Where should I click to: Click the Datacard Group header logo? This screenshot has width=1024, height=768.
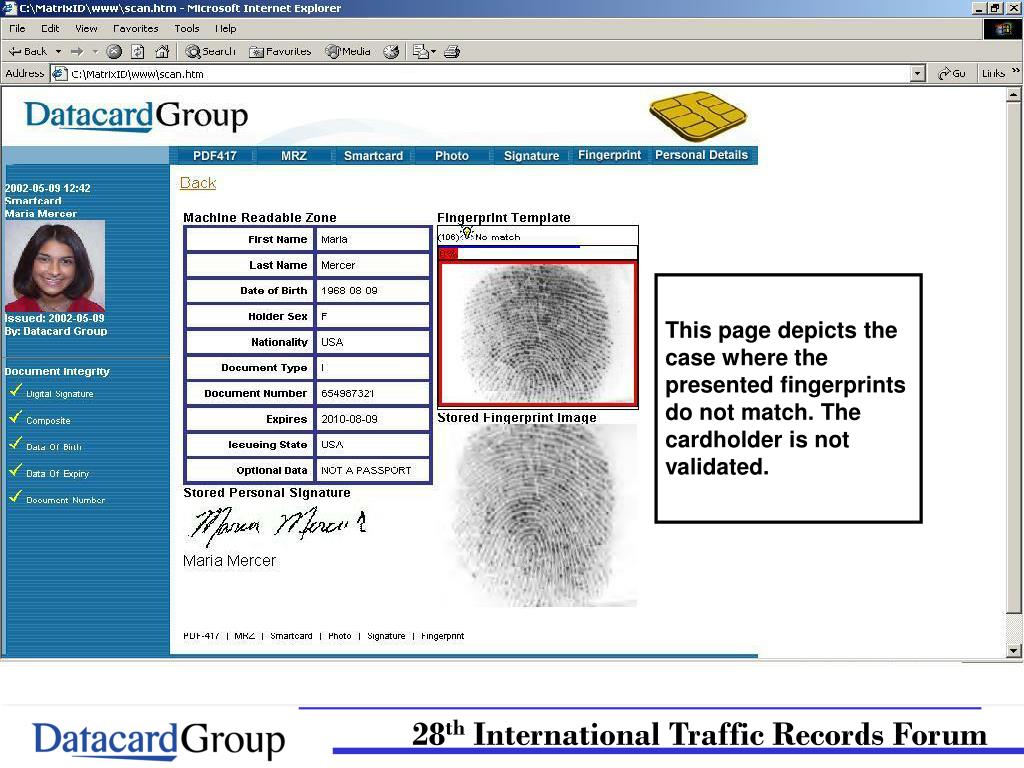pyautogui.click(x=136, y=116)
